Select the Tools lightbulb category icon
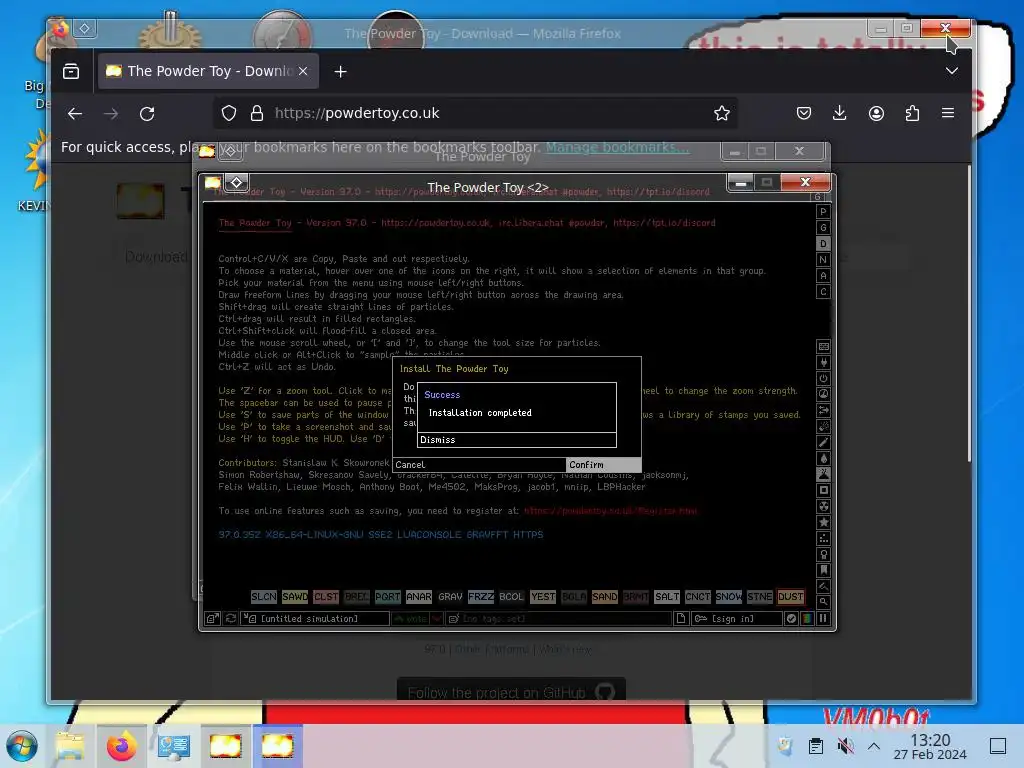Screen dimensions: 1024x768 point(824,554)
